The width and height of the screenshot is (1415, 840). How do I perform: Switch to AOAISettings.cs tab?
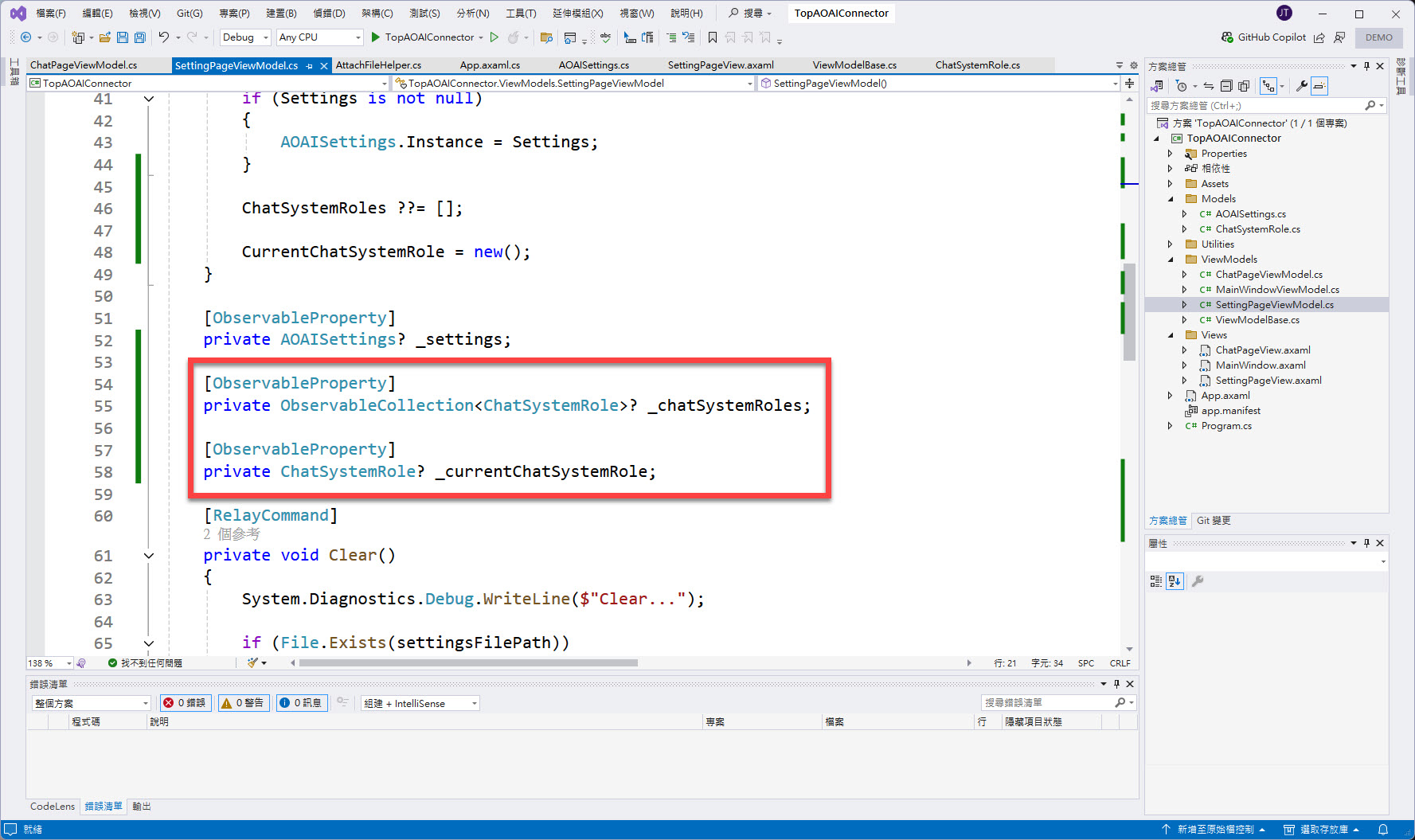pos(594,65)
